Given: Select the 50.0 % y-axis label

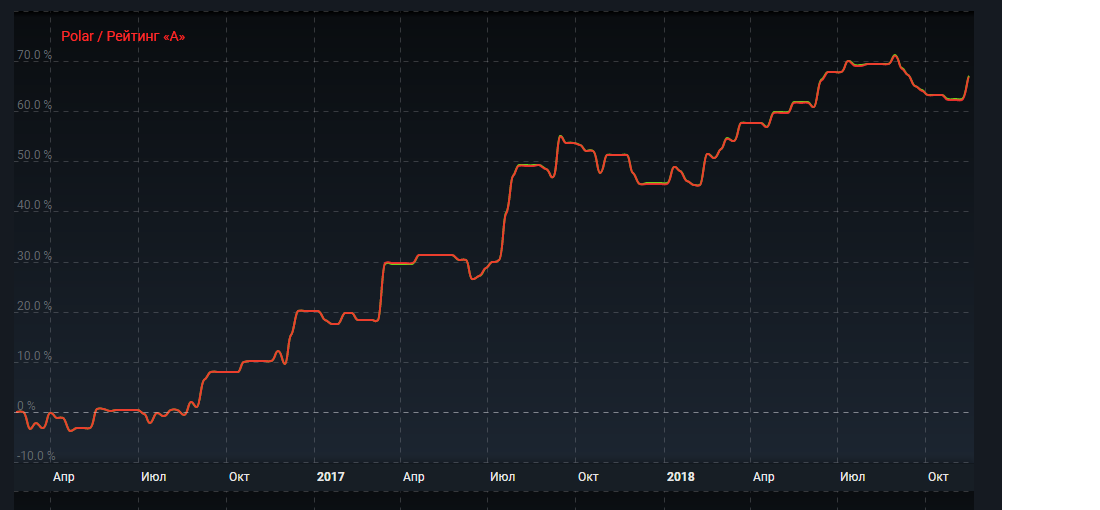Looking at the screenshot, I should (x=34, y=156).
